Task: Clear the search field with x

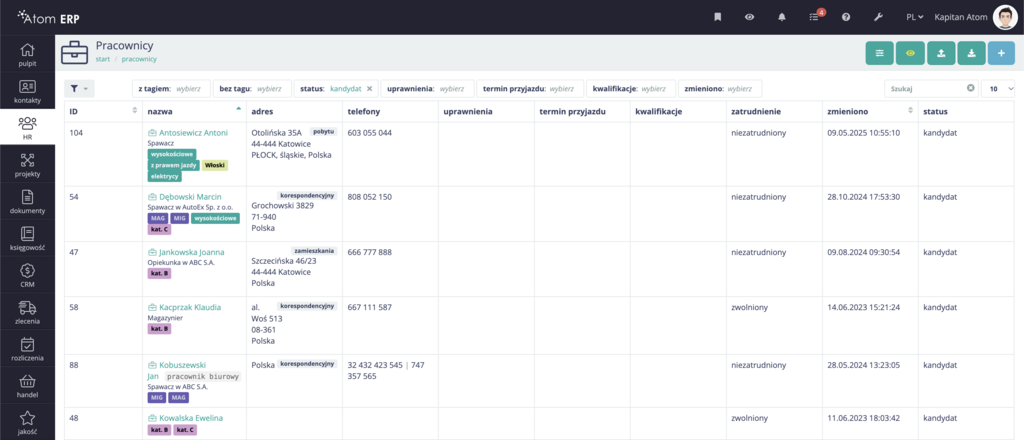Action: (970, 88)
